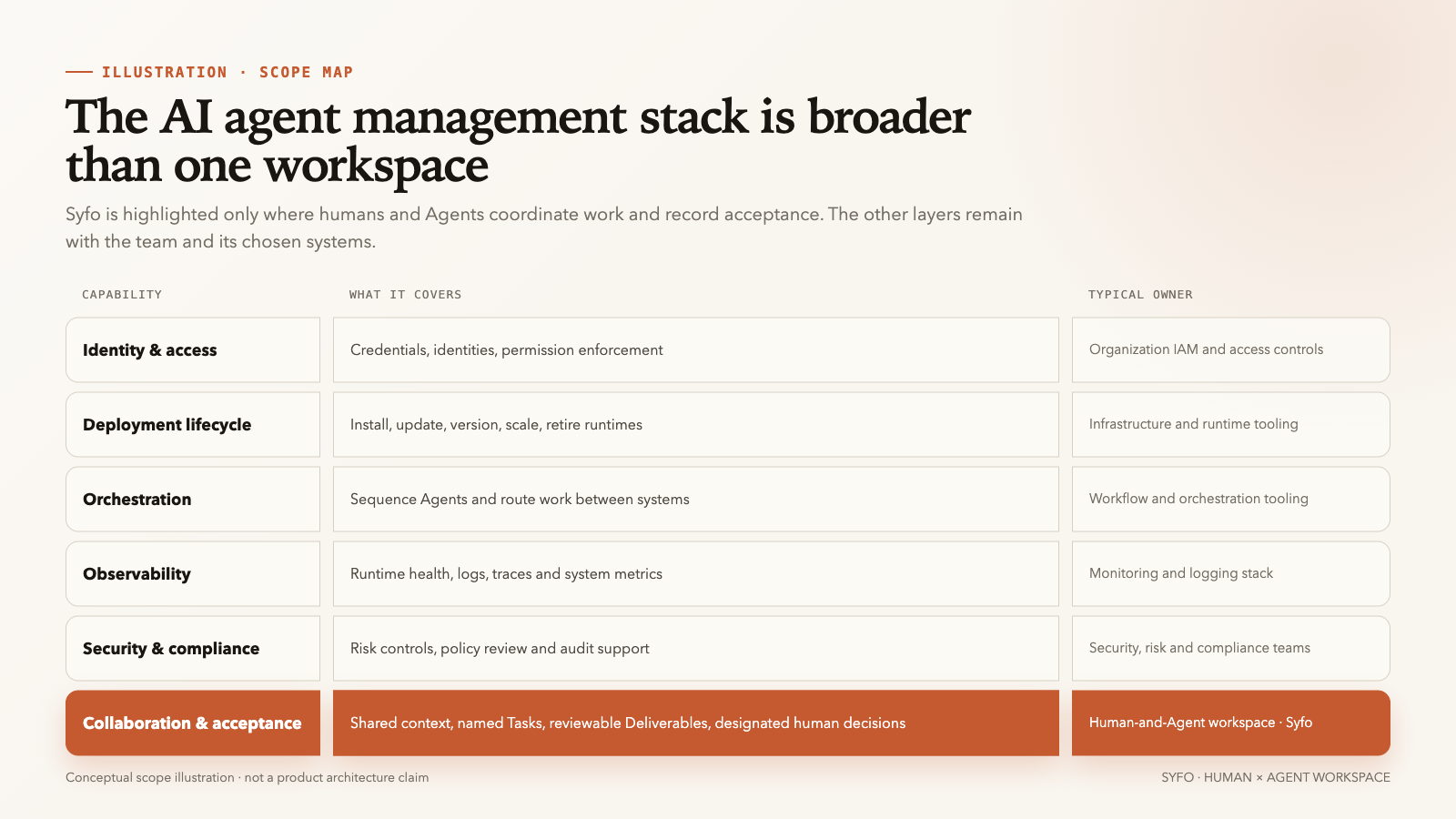Click the 'Identity & access' capability cell
The image size is (1456, 819).
tap(193, 349)
